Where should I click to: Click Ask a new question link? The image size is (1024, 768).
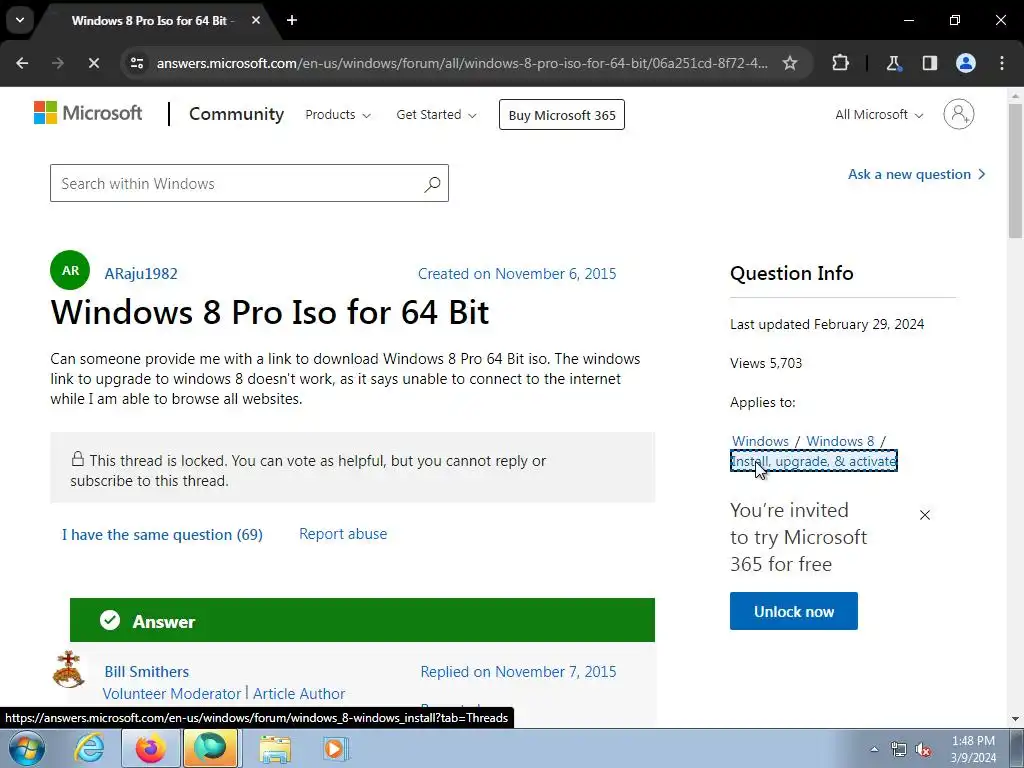point(916,174)
